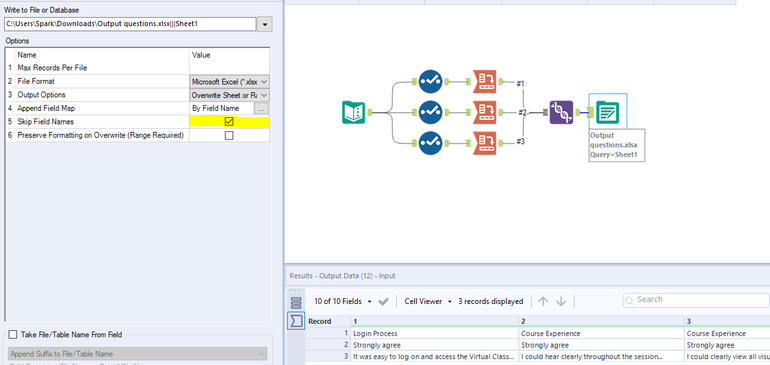Click column header 2 in Results
Image resolution: width=770 pixels, height=365 pixels.
602,321
